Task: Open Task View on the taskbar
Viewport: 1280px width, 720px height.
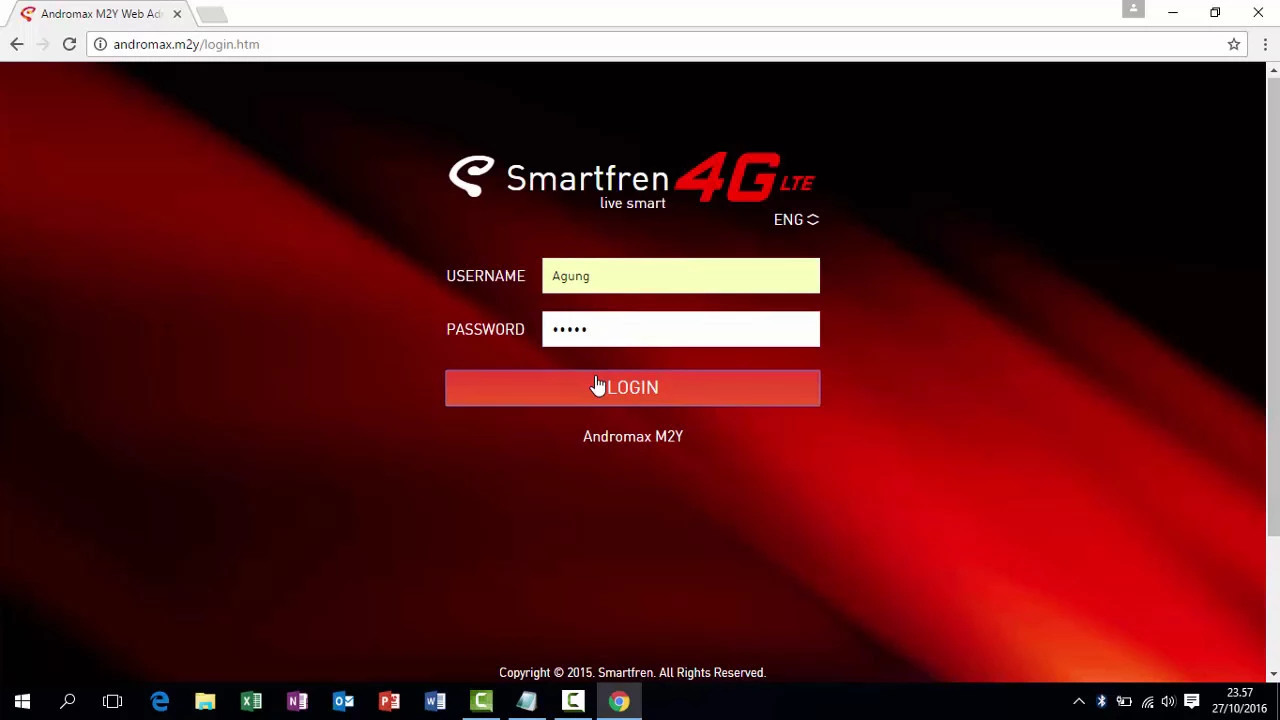Action: click(112, 702)
